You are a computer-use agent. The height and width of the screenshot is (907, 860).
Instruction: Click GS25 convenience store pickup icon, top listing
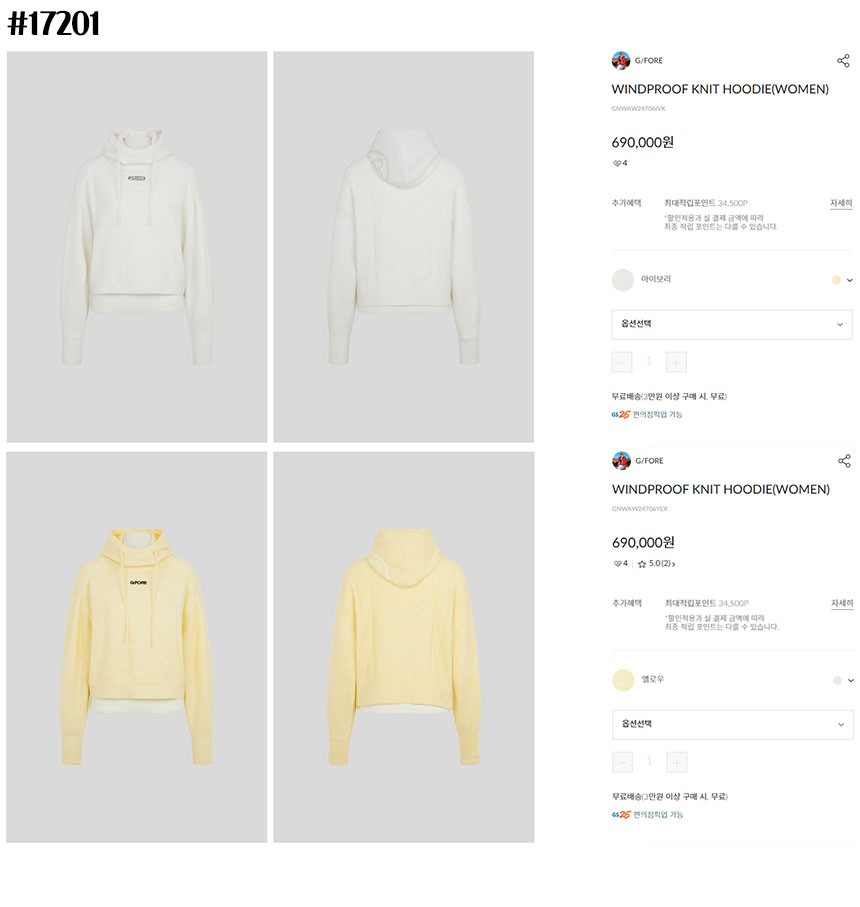[621, 414]
